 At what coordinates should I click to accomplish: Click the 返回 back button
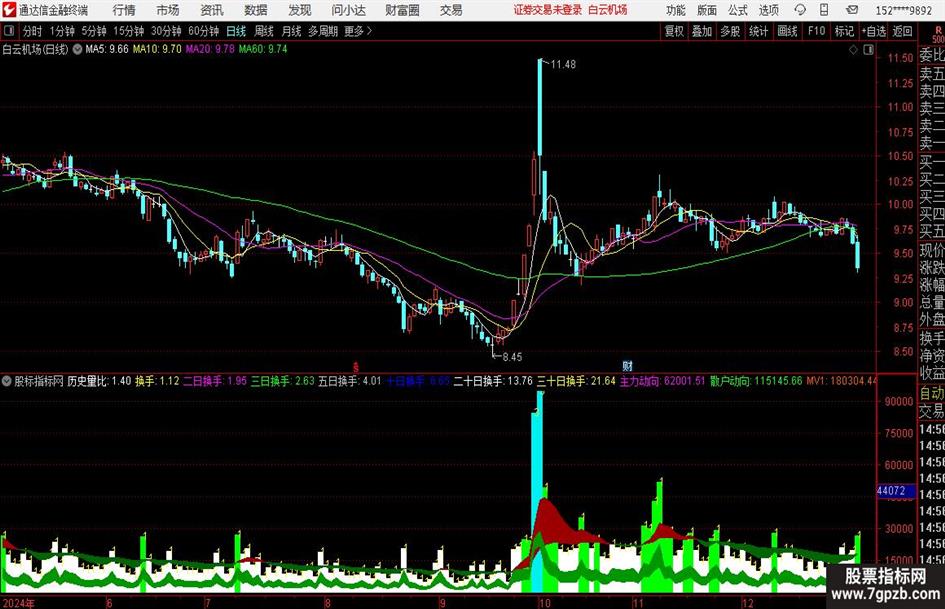[x=902, y=31]
